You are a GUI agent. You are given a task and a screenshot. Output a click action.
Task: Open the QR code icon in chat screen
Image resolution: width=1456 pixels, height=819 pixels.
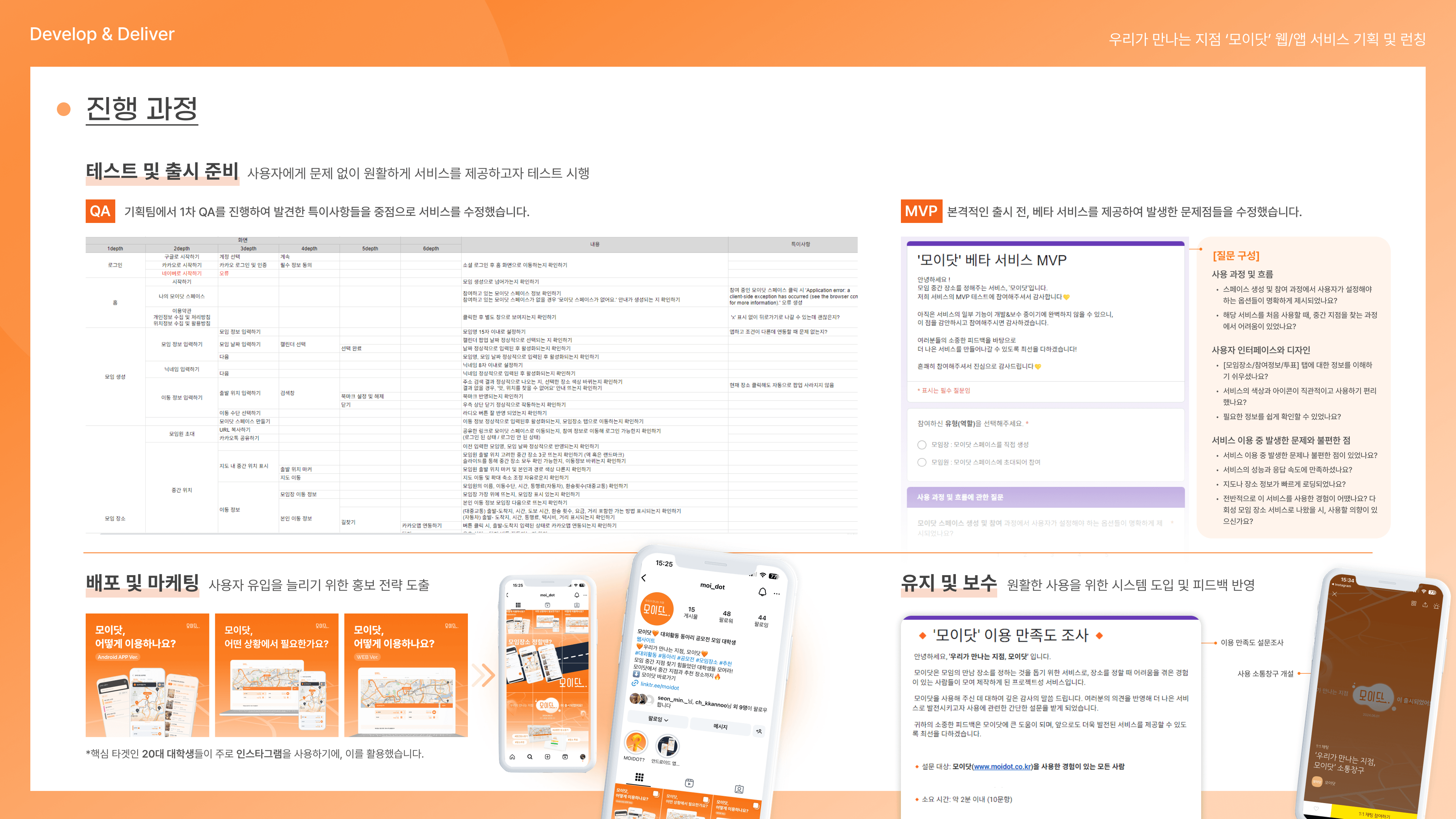point(1413,603)
